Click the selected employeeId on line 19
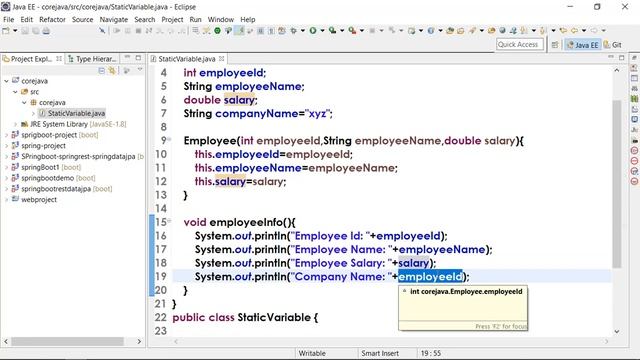The image size is (640, 360). pos(430,277)
